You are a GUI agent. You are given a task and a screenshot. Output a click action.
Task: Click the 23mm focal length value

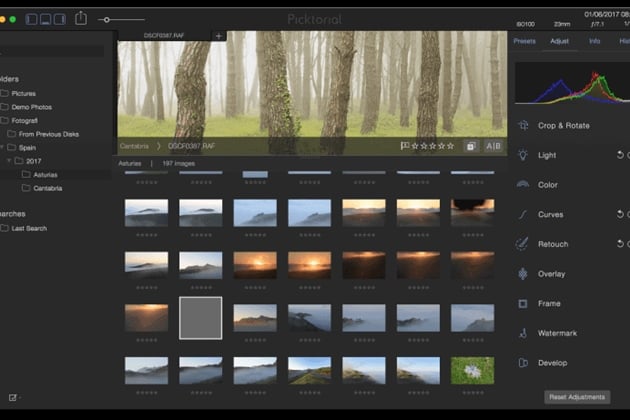562,24
